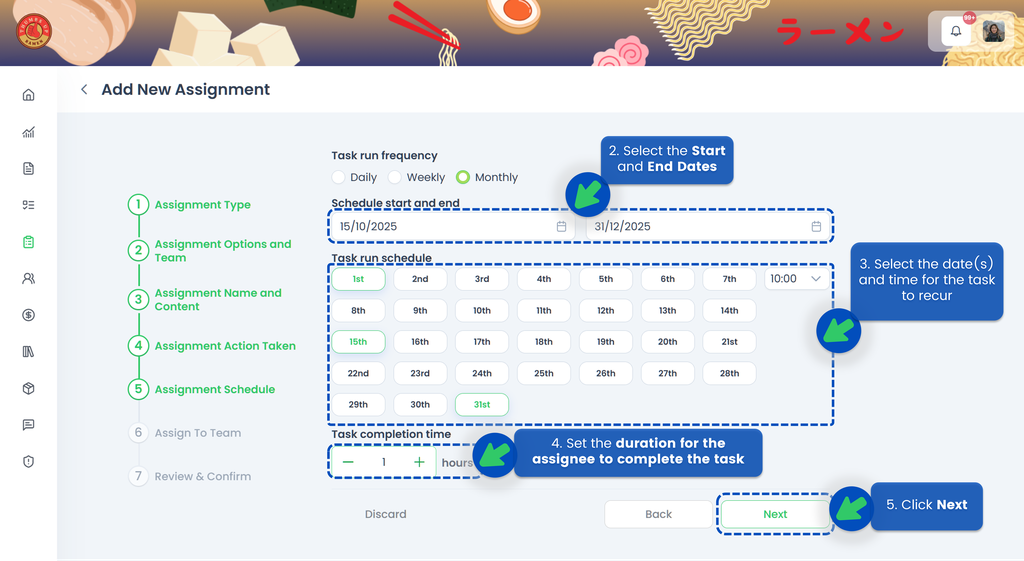Open the analytics chart sidebar icon

pyautogui.click(x=28, y=132)
